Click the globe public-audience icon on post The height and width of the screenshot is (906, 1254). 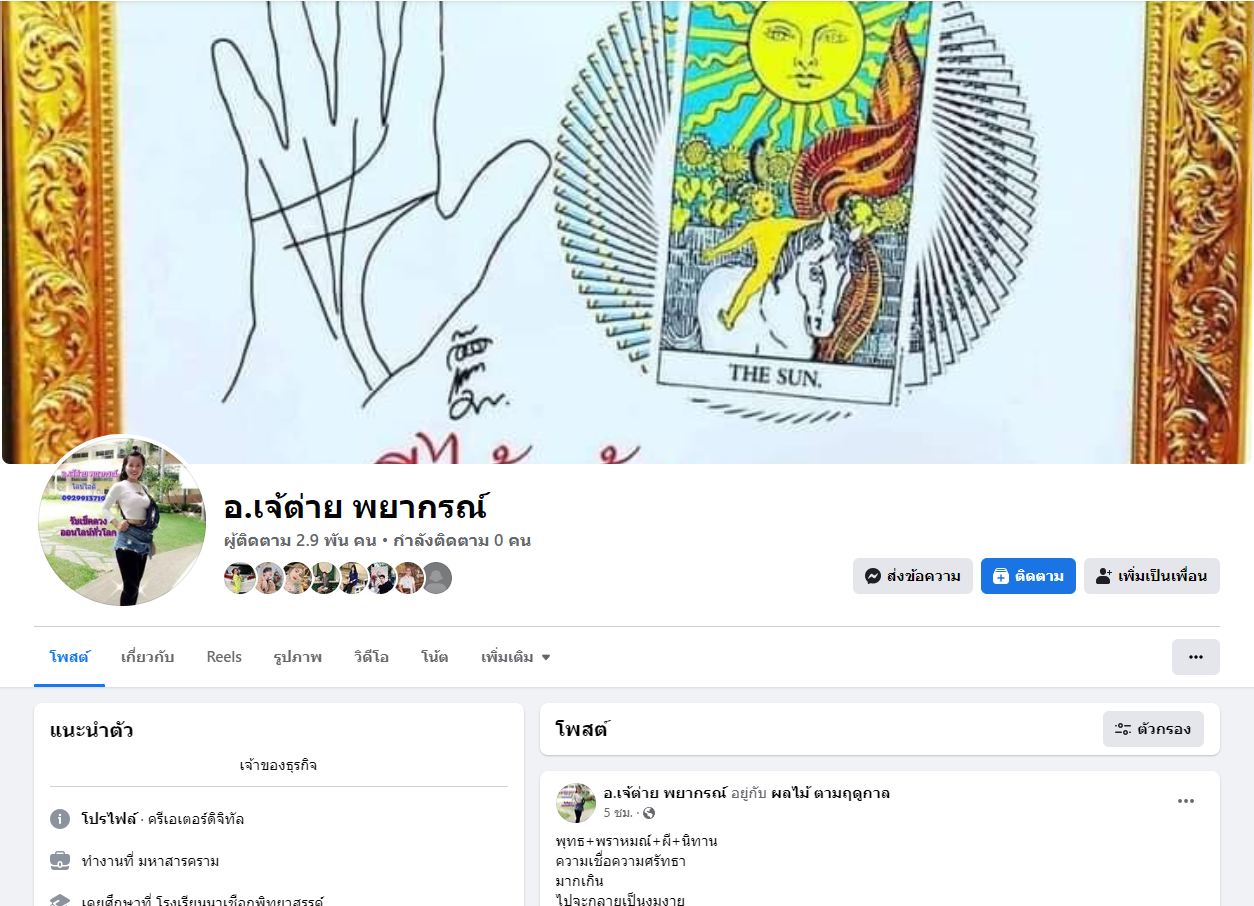pos(649,813)
